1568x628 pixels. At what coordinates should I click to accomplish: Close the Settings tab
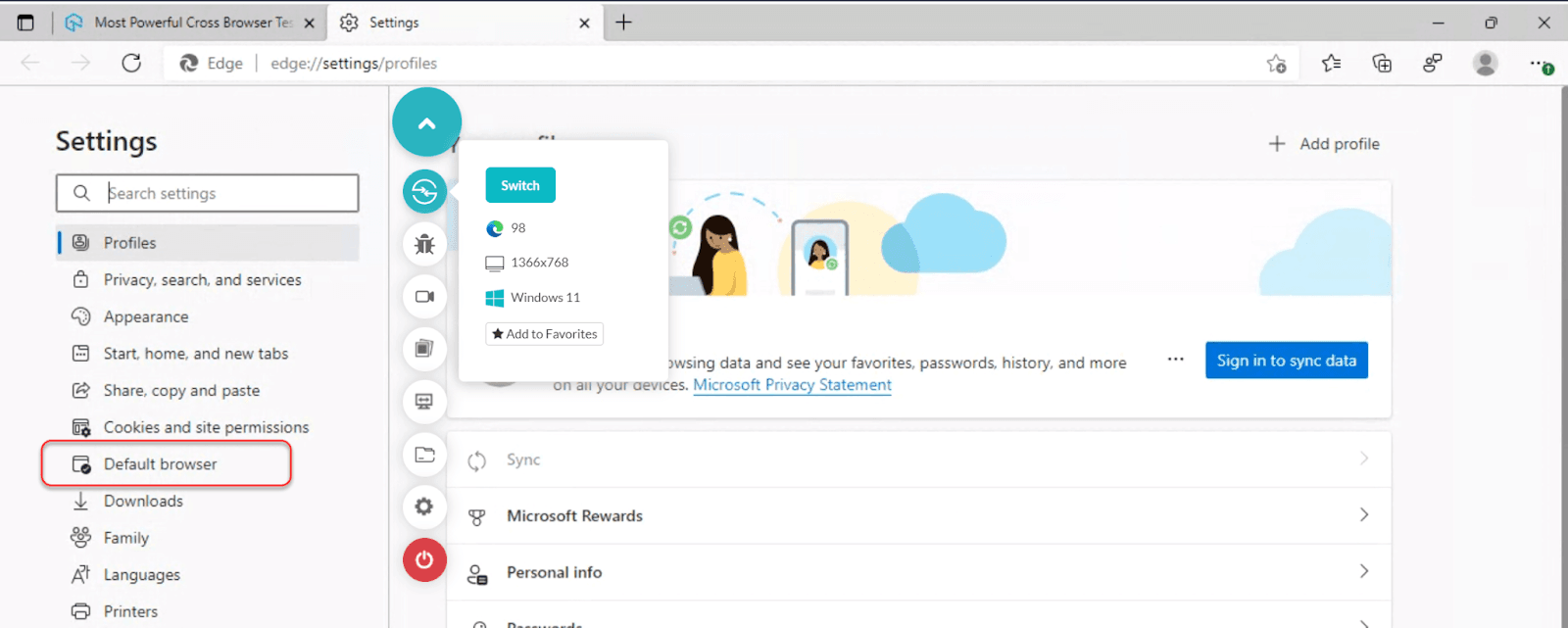click(584, 23)
